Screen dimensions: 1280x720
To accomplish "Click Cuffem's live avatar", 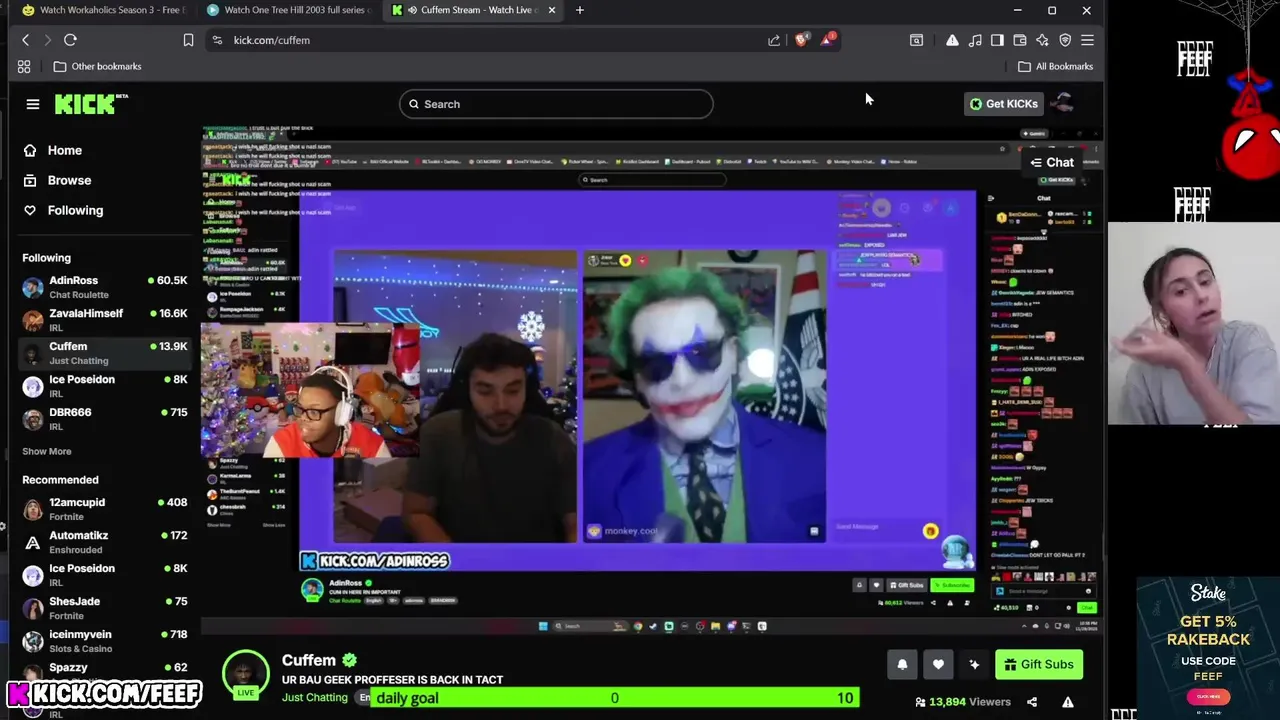I will 245,675.
